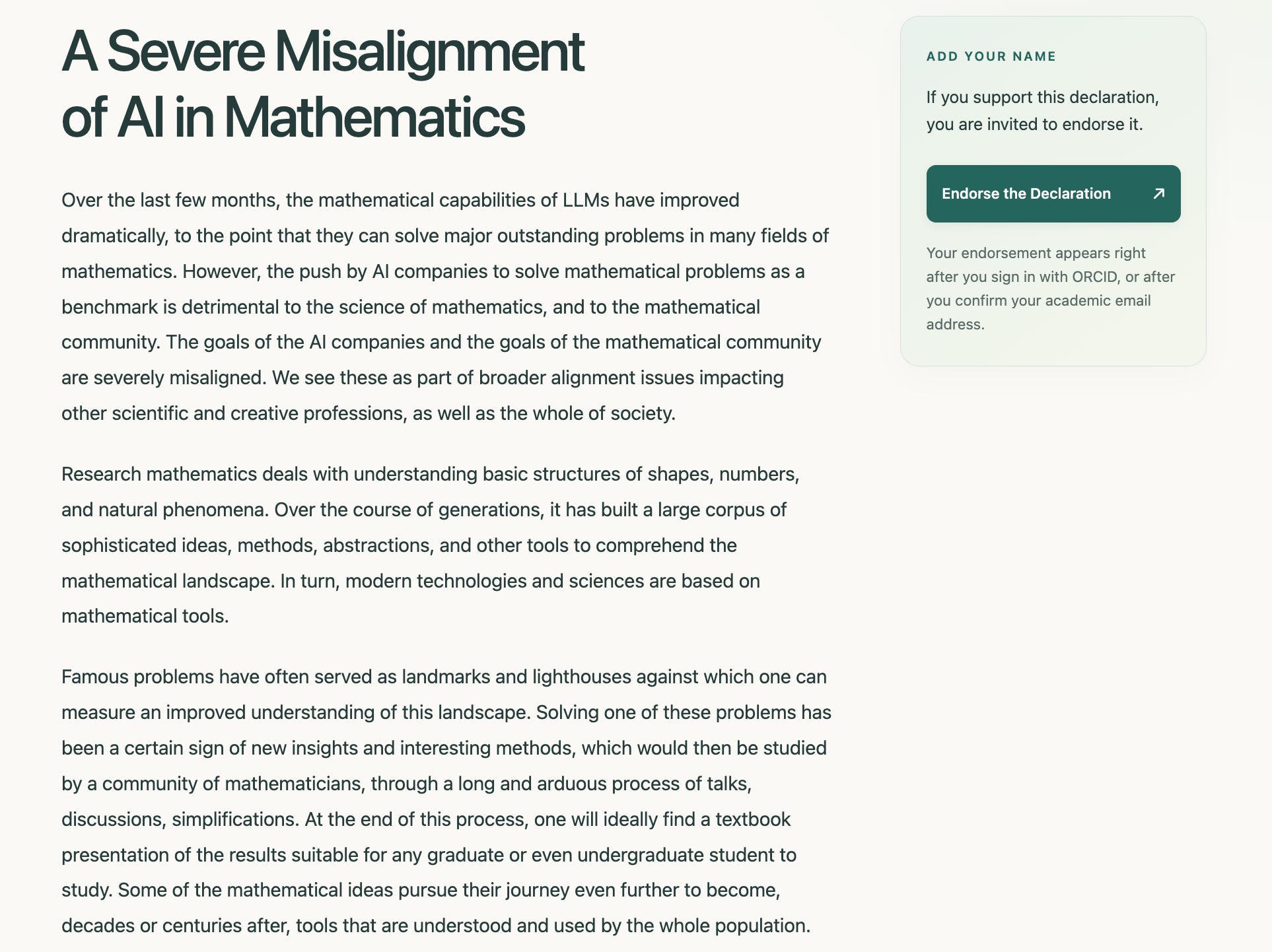The width and height of the screenshot is (1272, 952).
Task: Click the words 'mathematical tools.' ending the second paragraph
Action: pyautogui.click(x=145, y=616)
